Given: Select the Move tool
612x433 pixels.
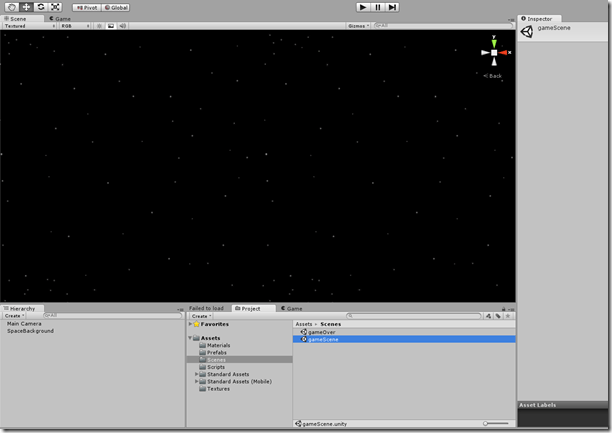Looking at the screenshot, I should click(27, 7).
